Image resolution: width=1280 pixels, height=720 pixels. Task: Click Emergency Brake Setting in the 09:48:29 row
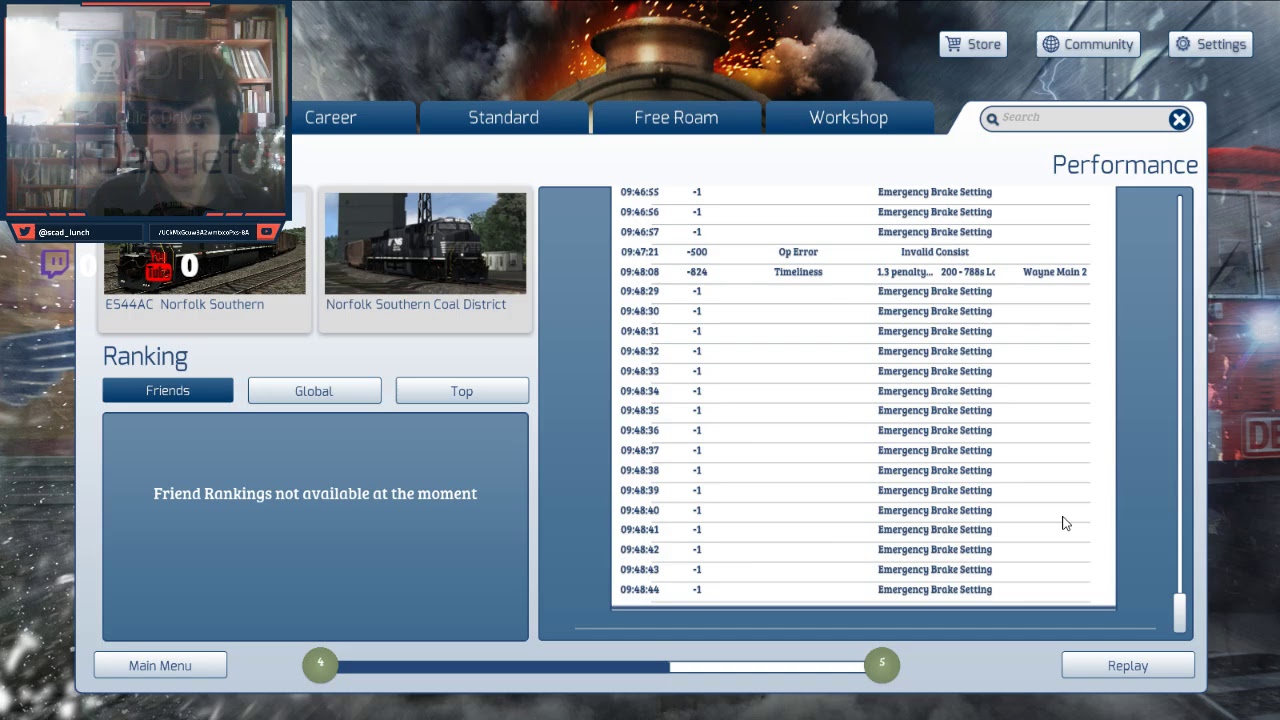[935, 292]
